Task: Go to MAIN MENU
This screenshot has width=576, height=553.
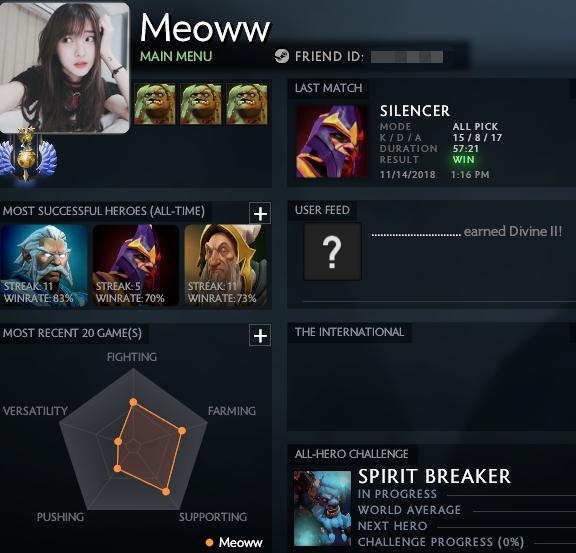Action: 176,56
